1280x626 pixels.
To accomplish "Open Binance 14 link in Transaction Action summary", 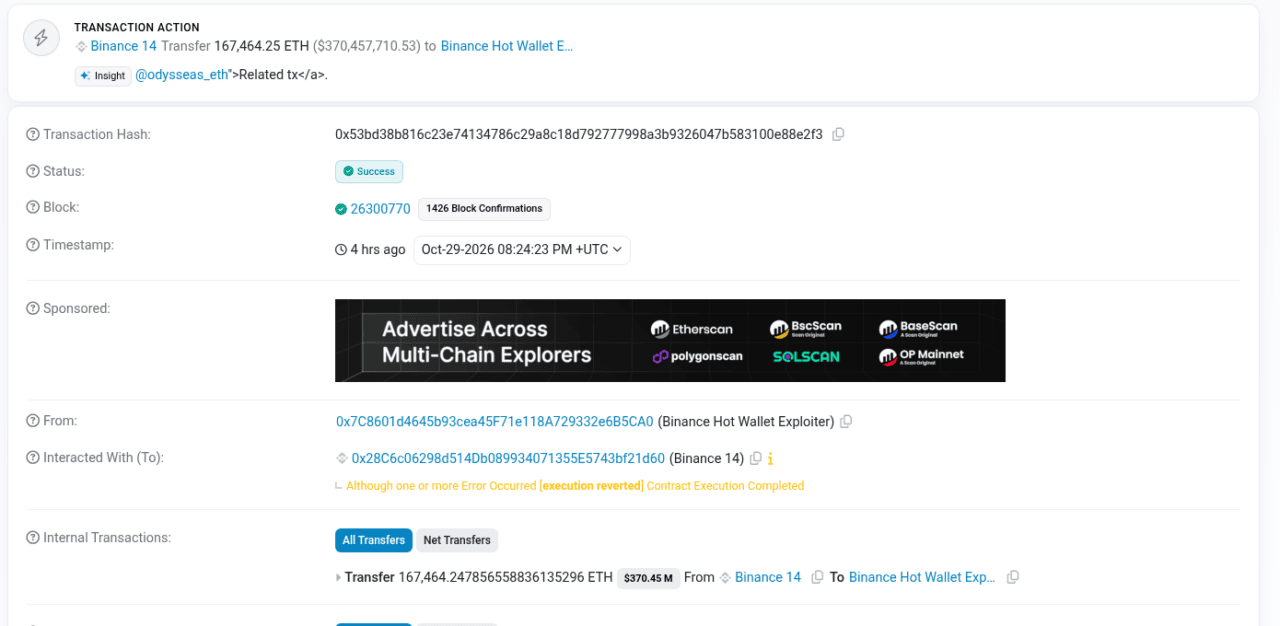I will [124, 46].
